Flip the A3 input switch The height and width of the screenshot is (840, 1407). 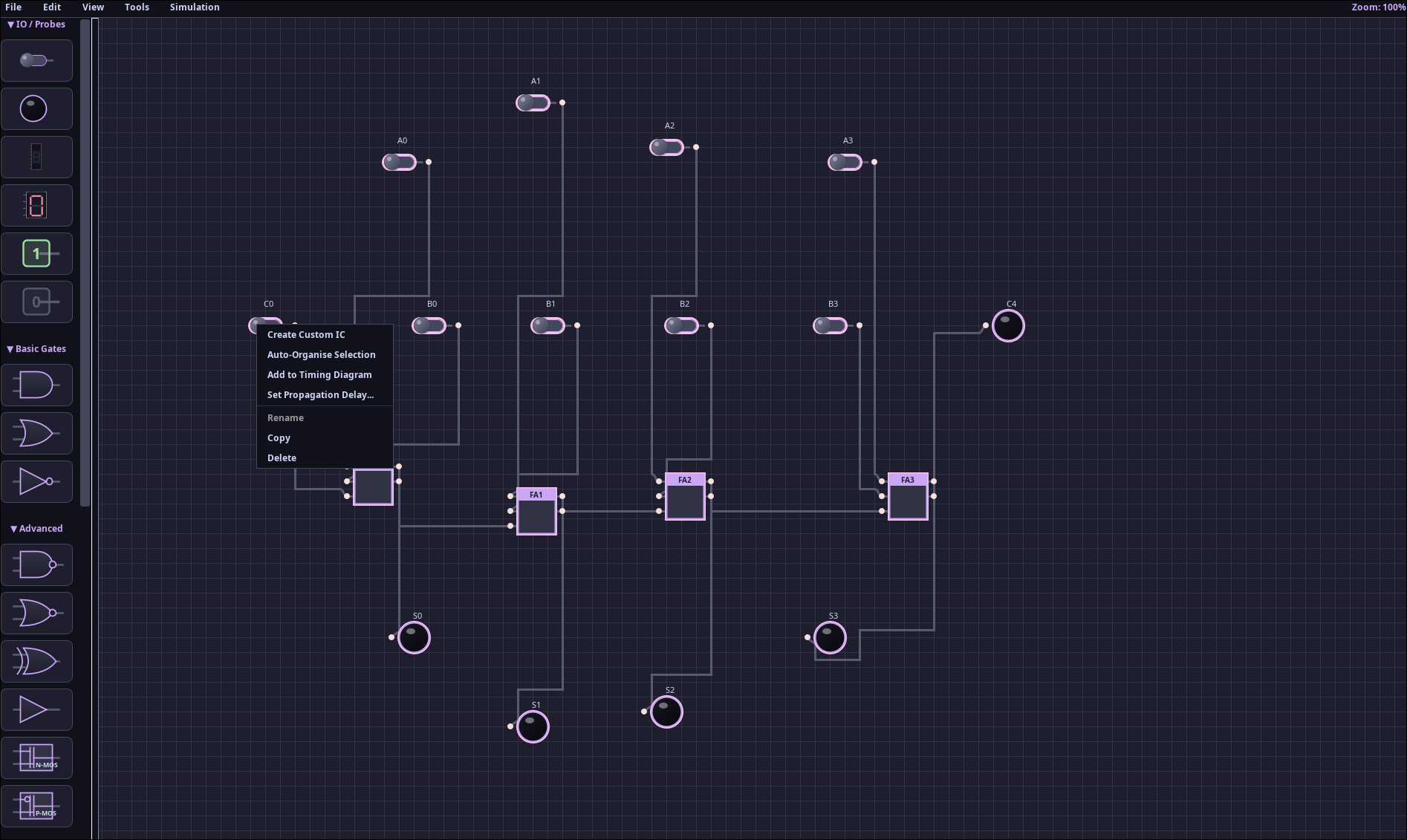pos(845,162)
